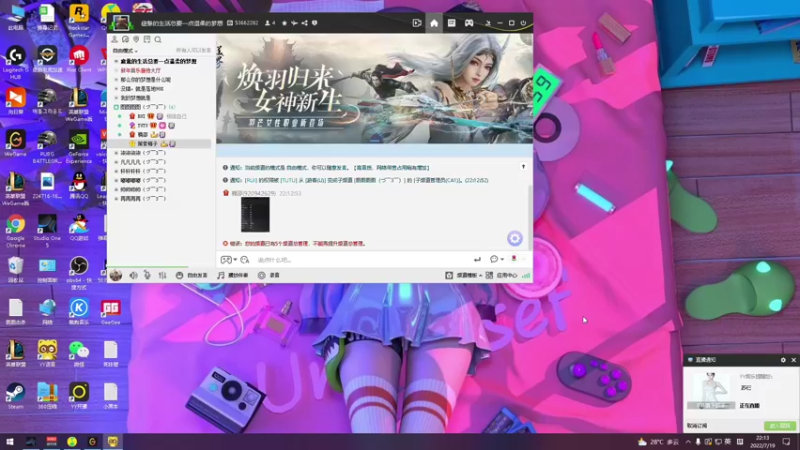The image size is (800, 450).
Task: Open the Recycle Bin on the desktop
Action: (15, 270)
